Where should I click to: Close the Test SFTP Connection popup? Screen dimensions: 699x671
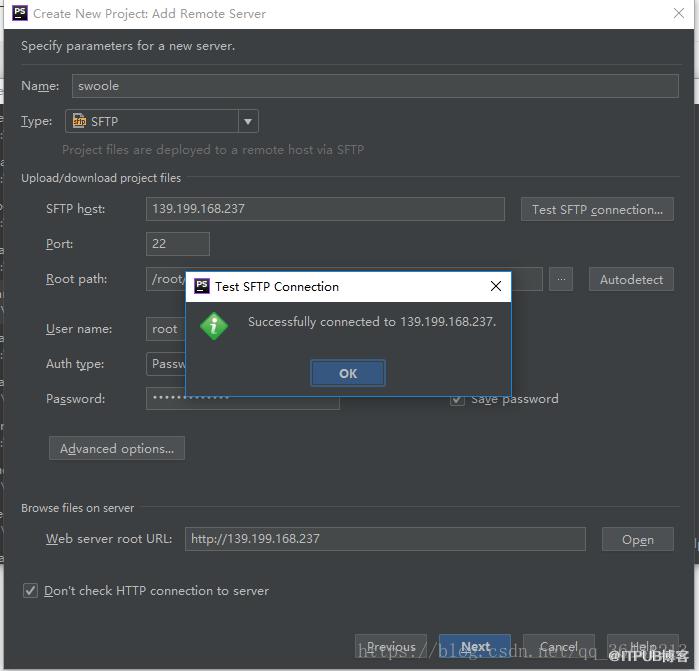[x=496, y=286]
